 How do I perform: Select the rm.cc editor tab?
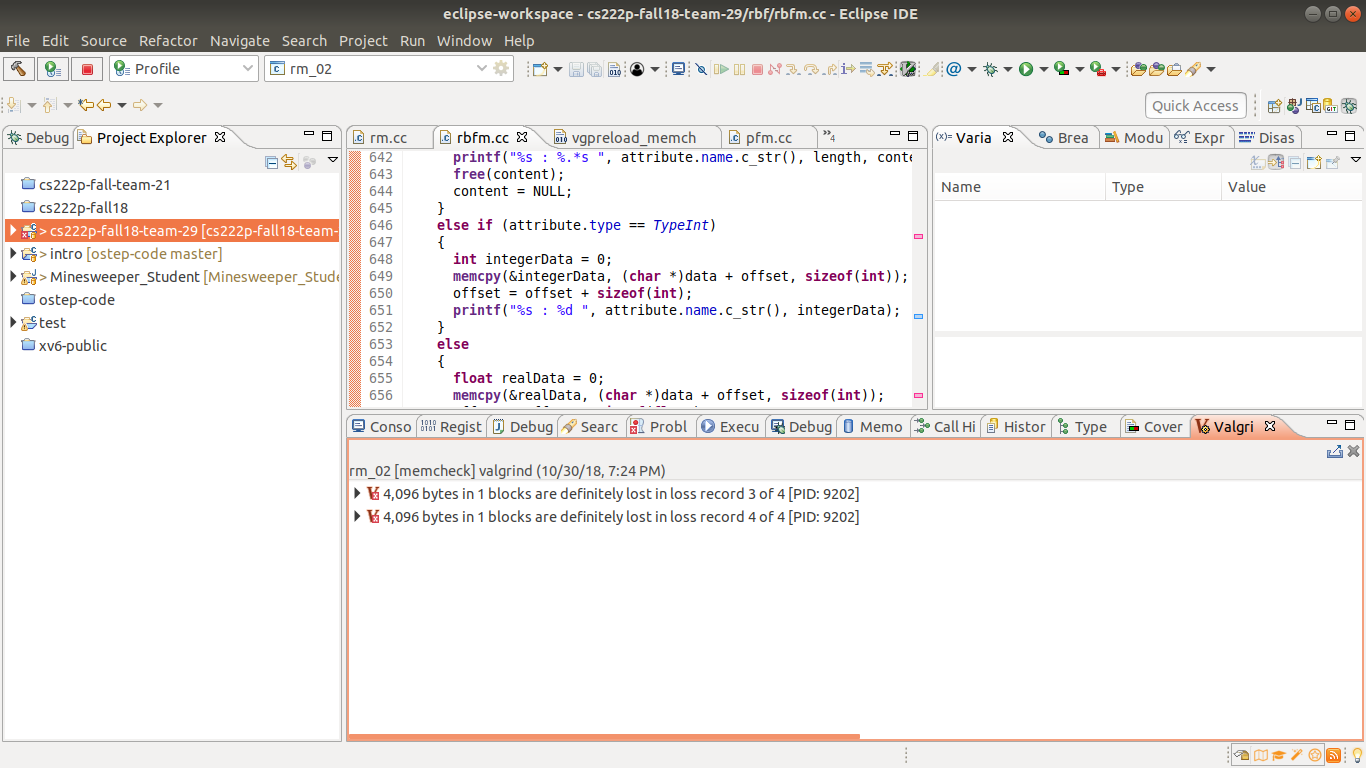[388, 138]
